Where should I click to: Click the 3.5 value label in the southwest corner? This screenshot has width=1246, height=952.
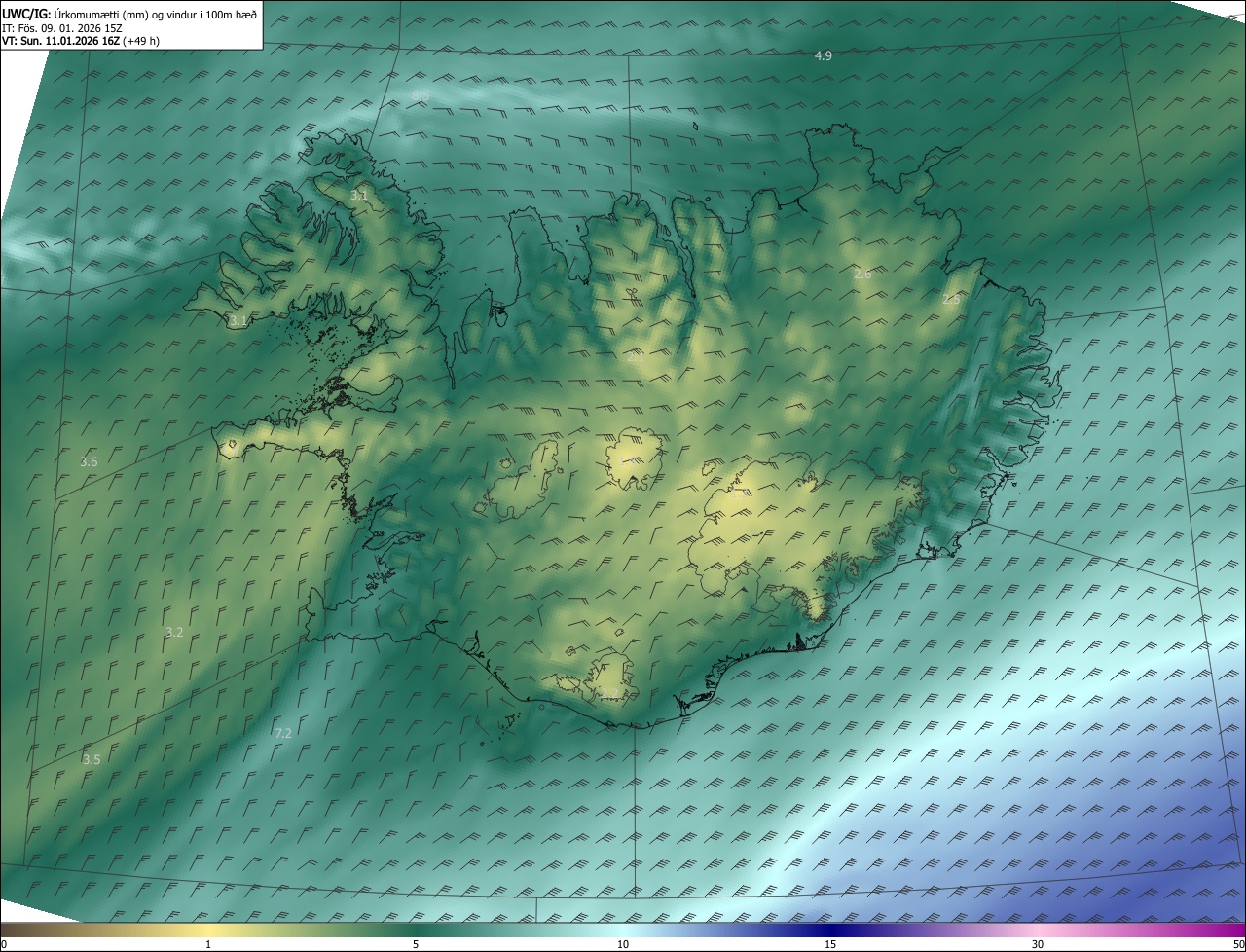(92, 759)
